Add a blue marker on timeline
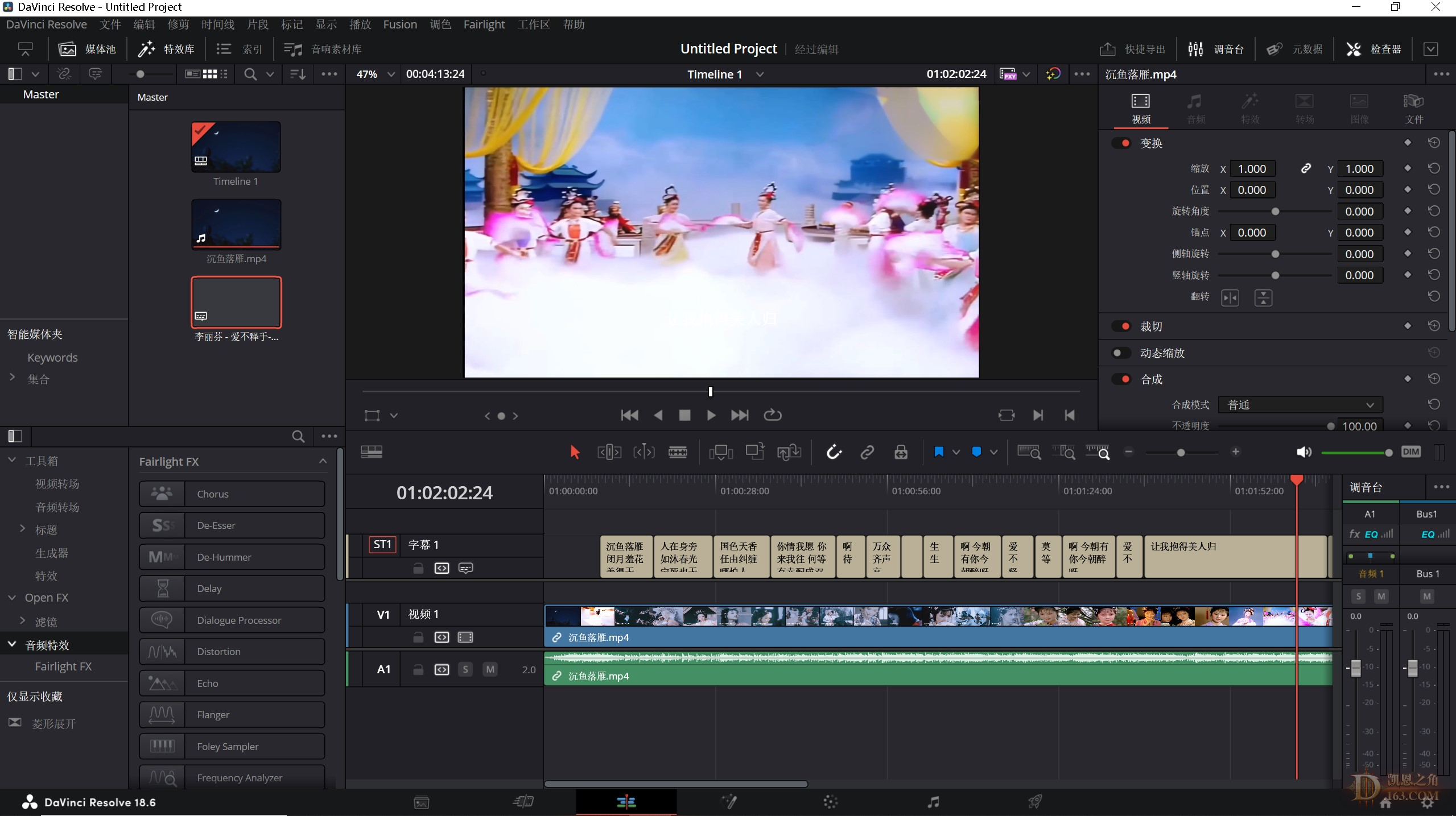Screen dimensions: 1456x816 [976, 452]
